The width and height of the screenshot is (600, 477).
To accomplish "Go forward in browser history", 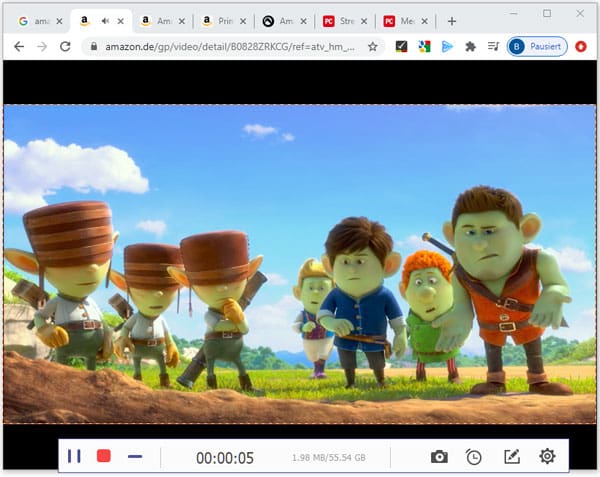I will tap(42, 47).
